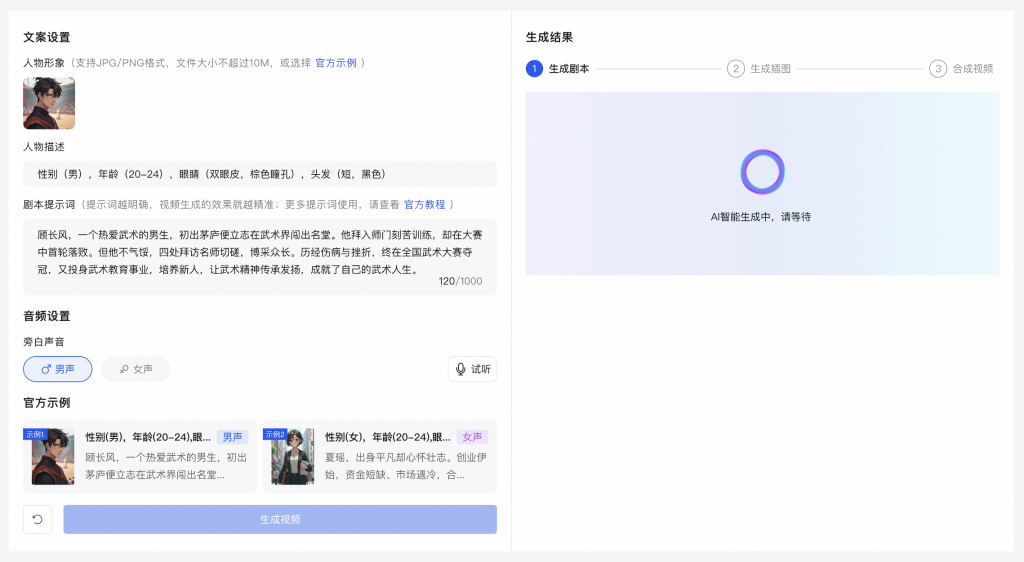Click the 试听 preview voice button
Viewport: 1024px width, 562px height.
pos(472,369)
